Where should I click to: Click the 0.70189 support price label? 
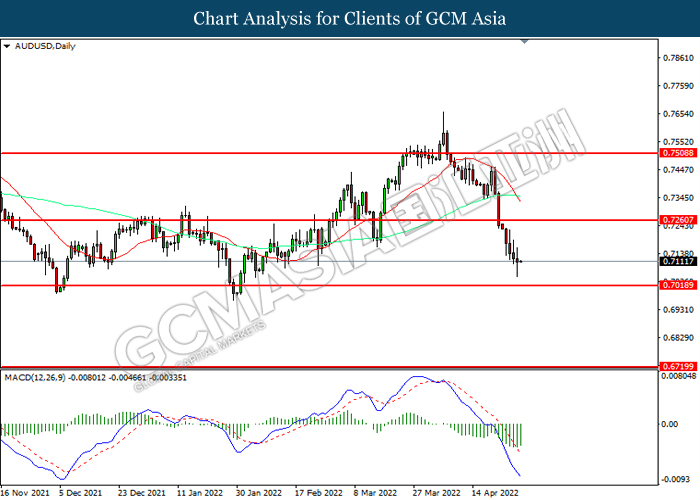click(x=678, y=285)
